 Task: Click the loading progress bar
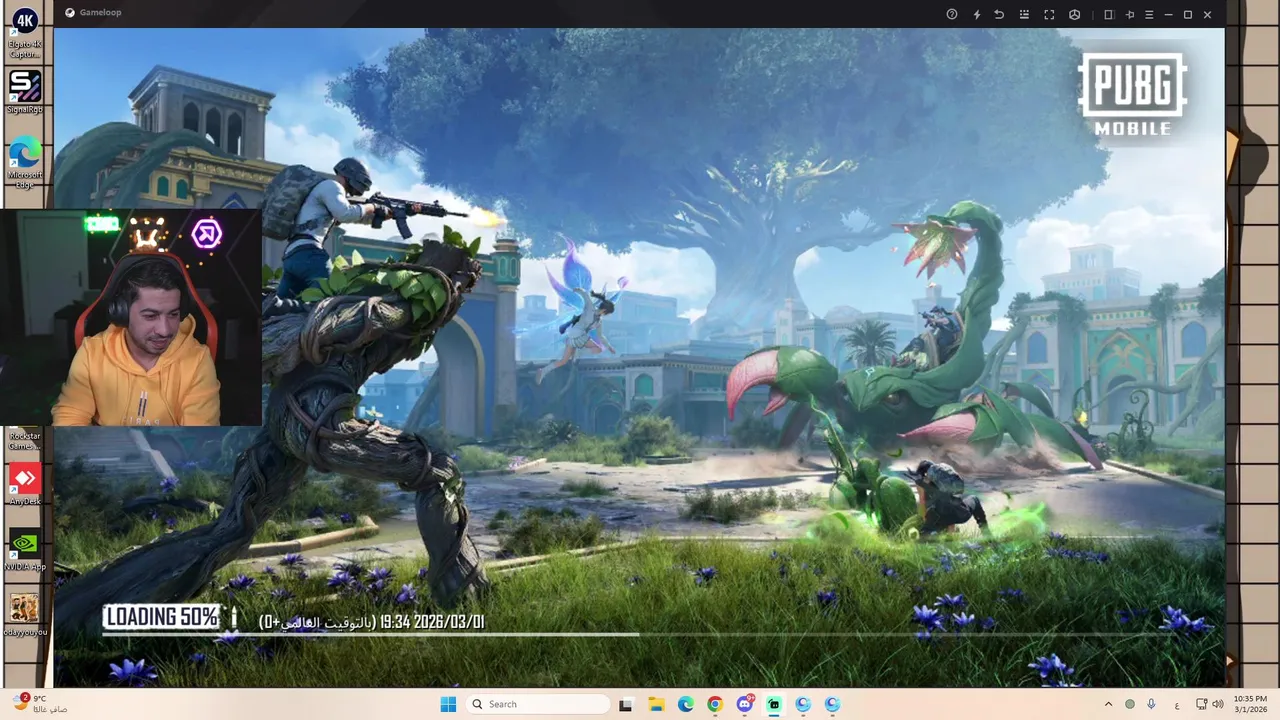pyautogui.click(x=640, y=634)
